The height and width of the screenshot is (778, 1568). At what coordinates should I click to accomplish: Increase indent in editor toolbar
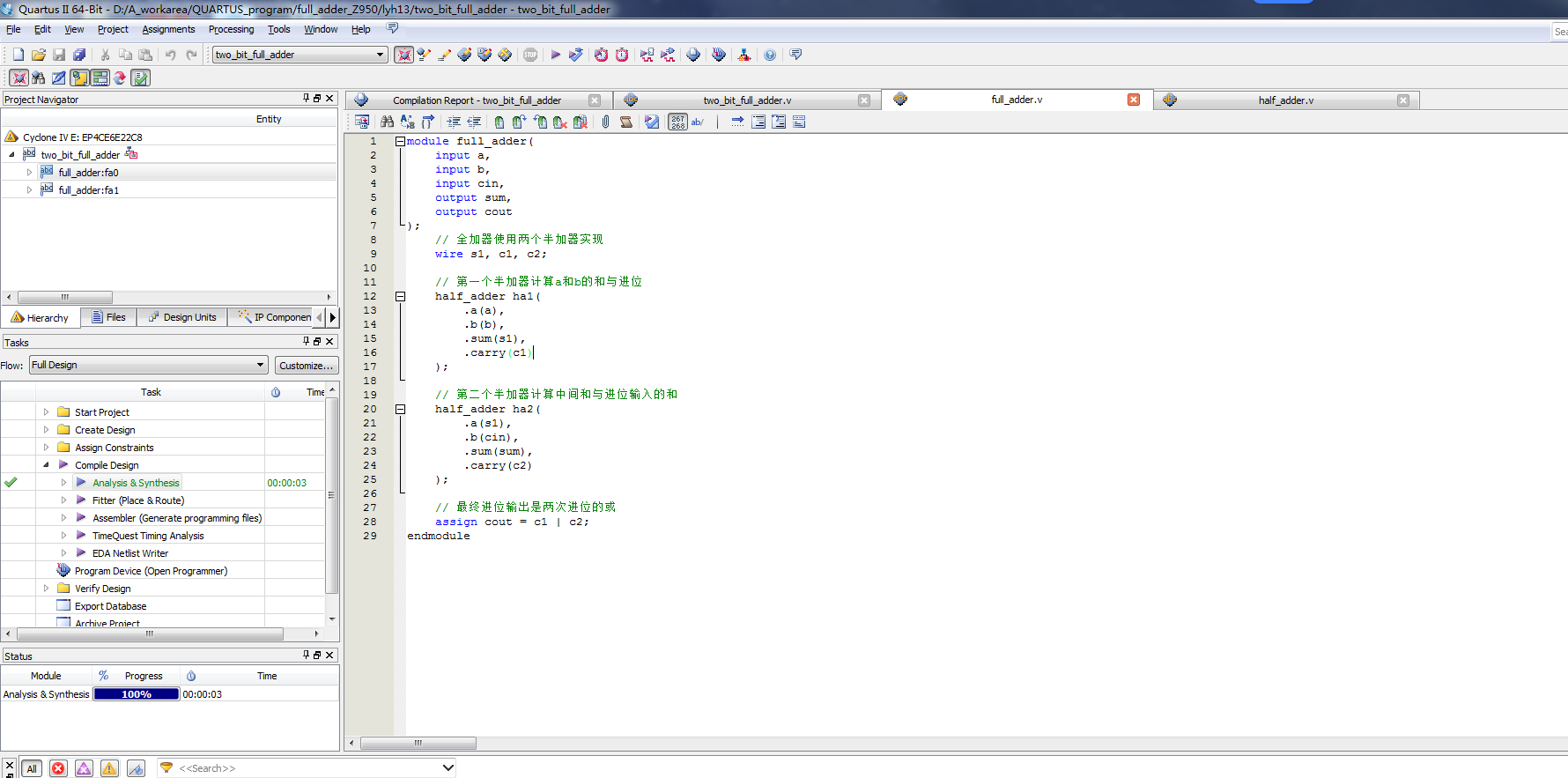pos(454,122)
